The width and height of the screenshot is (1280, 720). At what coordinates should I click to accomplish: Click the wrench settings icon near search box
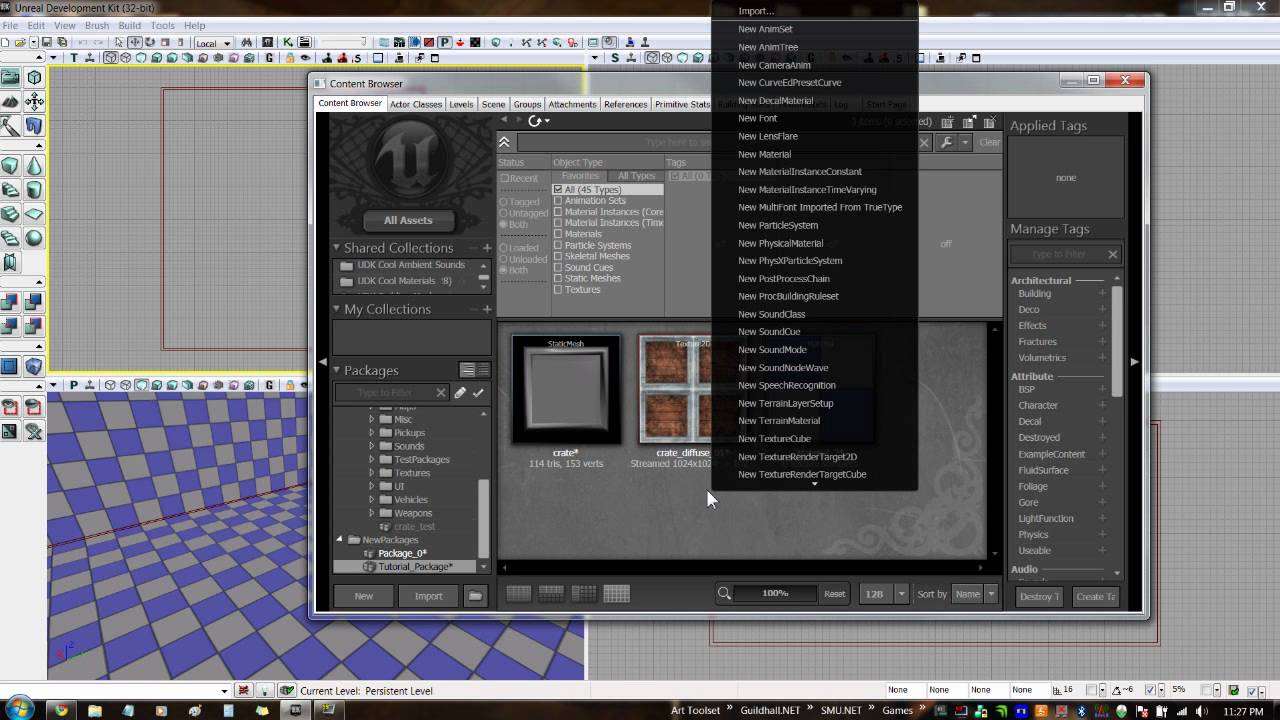[x=946, y=142]
